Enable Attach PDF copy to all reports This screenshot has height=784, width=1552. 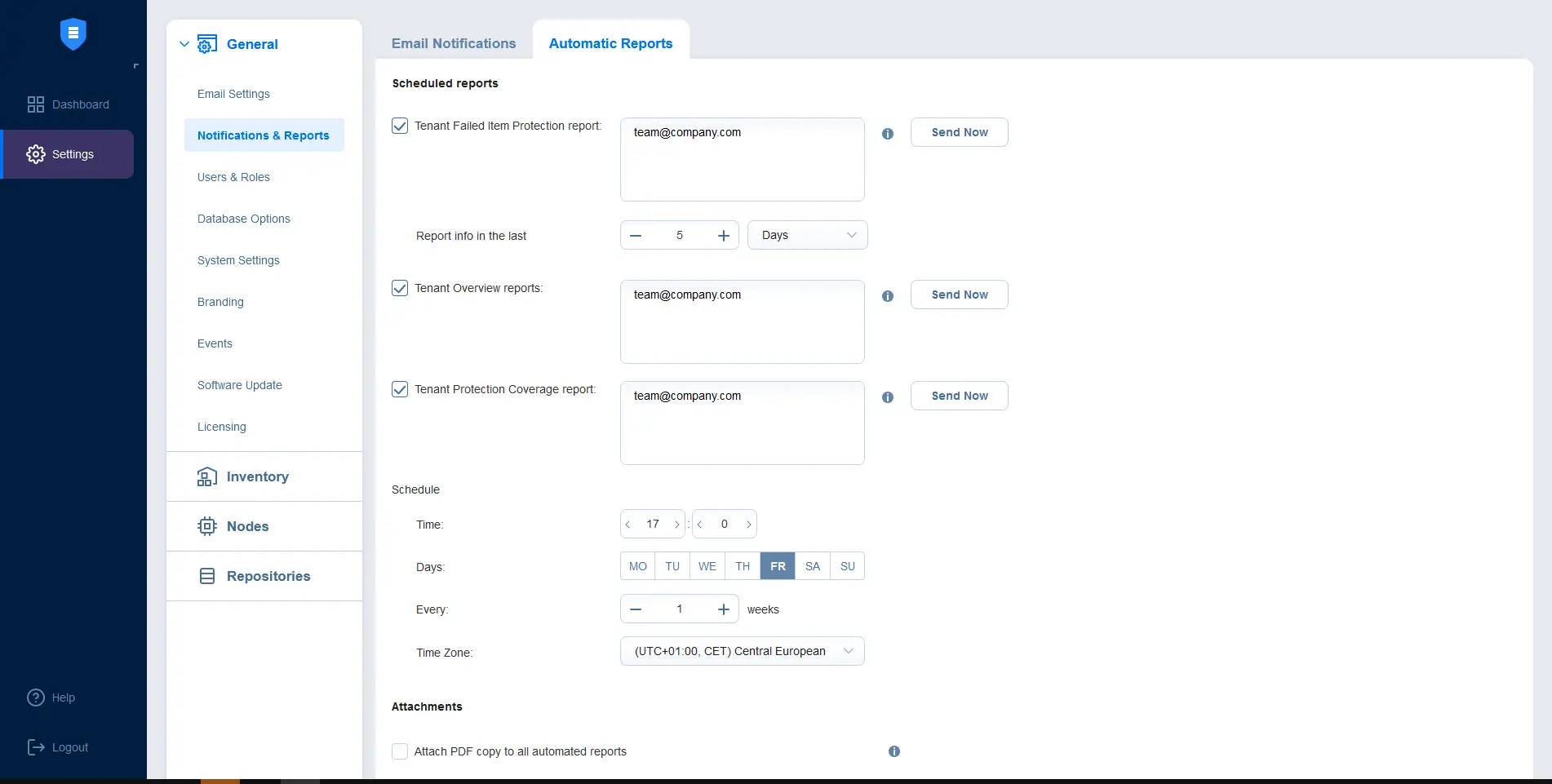pyautogui.click(x=400, y=751)
